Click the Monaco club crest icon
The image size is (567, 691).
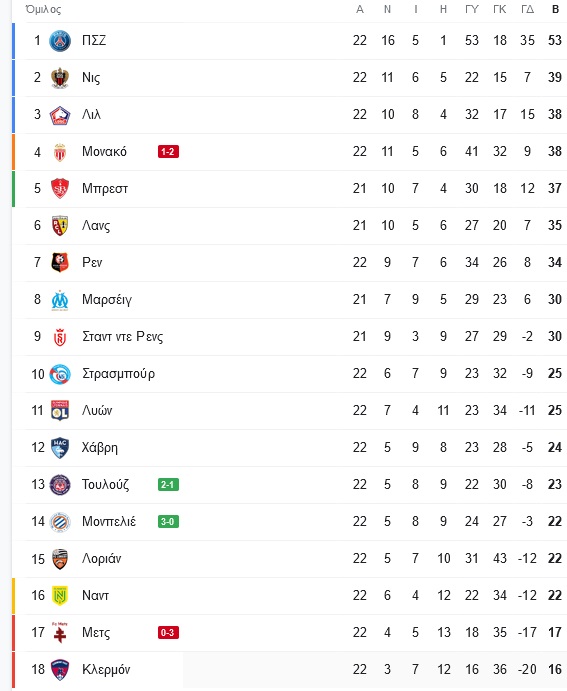(x=60, y=152)
